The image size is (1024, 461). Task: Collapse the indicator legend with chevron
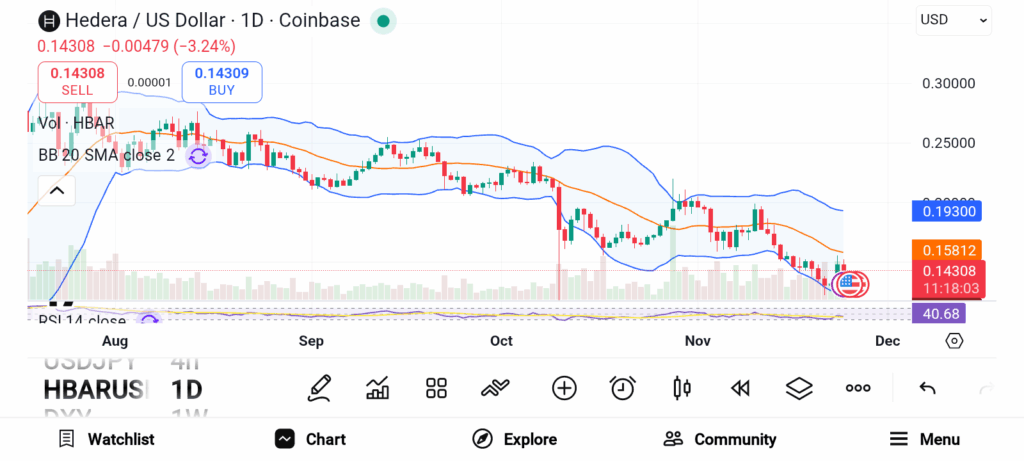click(57, 190)
